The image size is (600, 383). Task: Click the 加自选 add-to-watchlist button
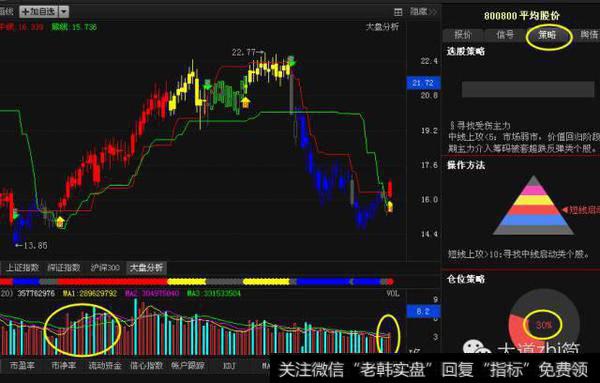[x=39, y=11]
